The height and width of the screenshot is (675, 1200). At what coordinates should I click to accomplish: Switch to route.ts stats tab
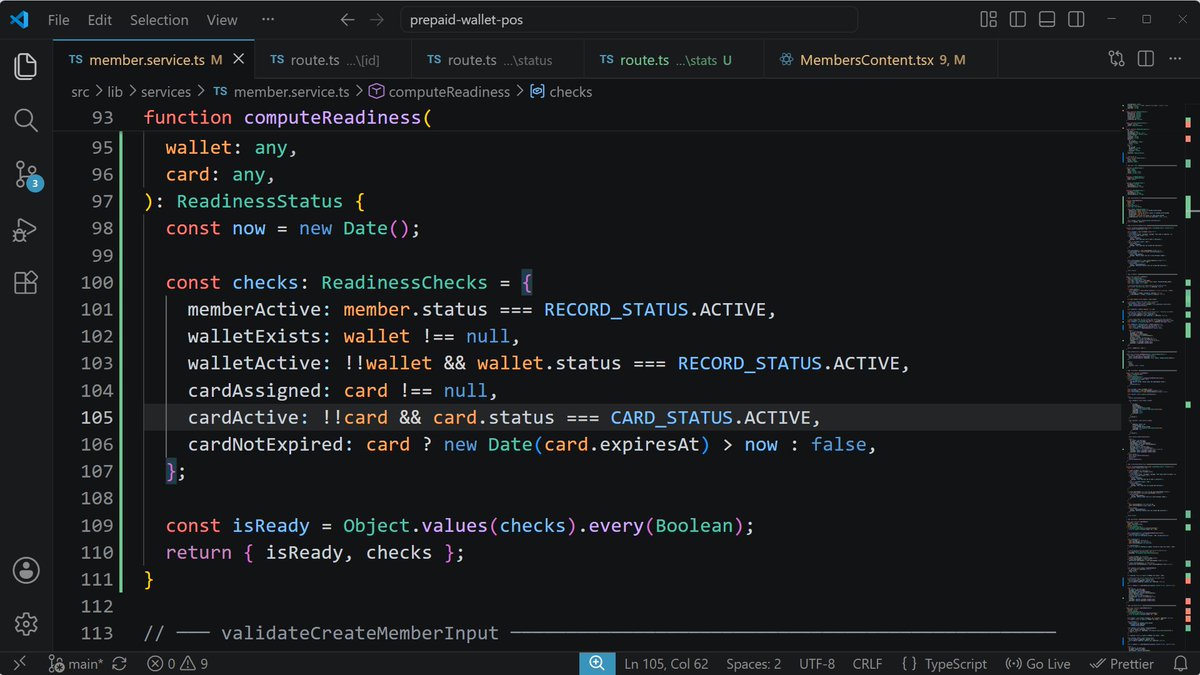(672, 60)
